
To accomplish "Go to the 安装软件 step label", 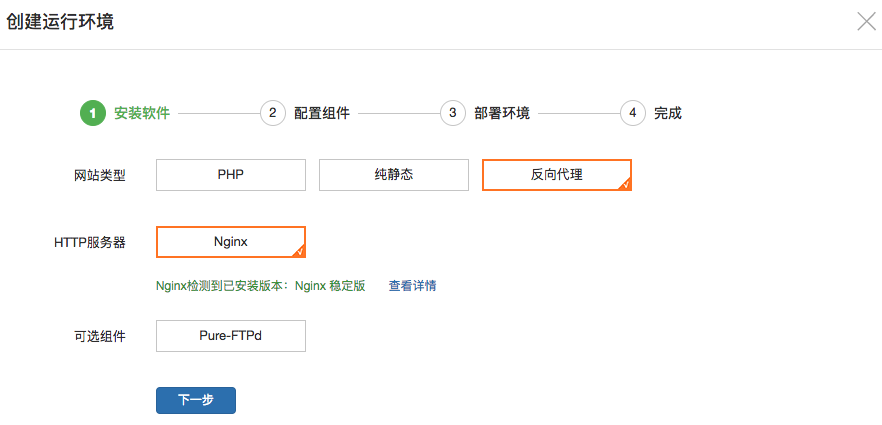I will (x=142, y=113).
